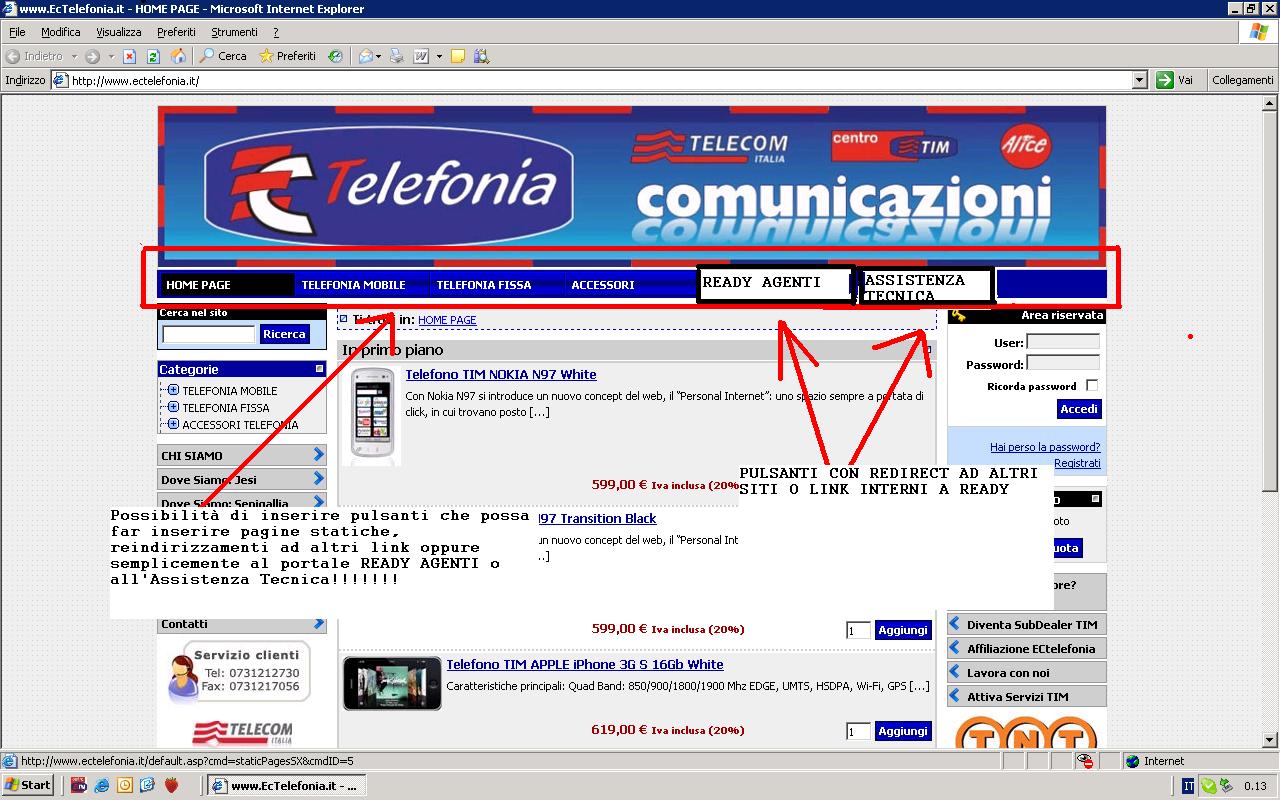Open Dove Siamo: Jesi sidebar link
This screenshot has height=800, width=1280.
click(242, 479)
